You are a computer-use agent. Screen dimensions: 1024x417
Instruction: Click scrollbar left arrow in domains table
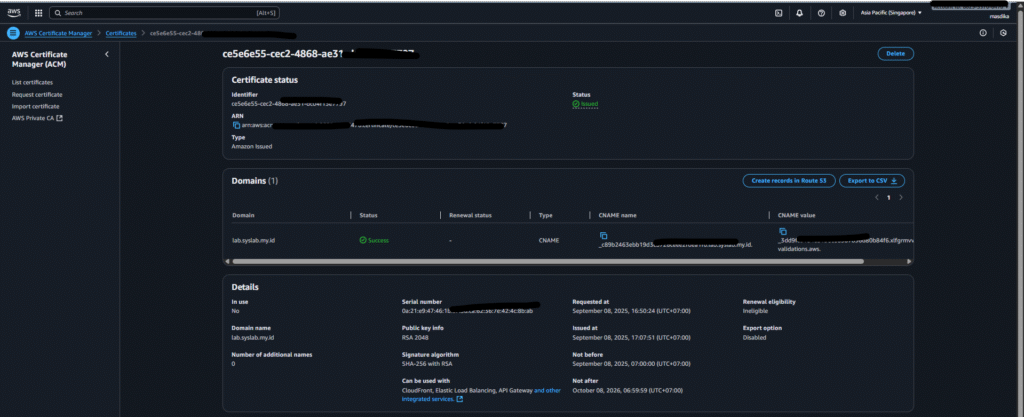[227, 261]
